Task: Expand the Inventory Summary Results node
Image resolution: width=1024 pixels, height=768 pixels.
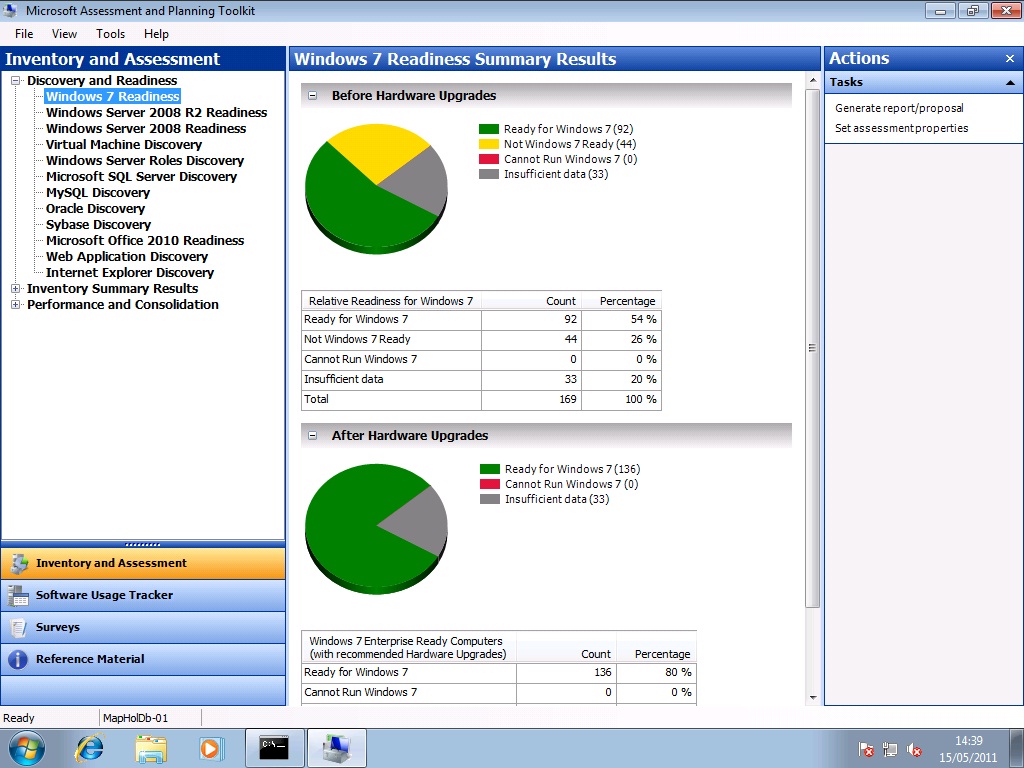Action: pyautogui.click(x=16, y=289)
